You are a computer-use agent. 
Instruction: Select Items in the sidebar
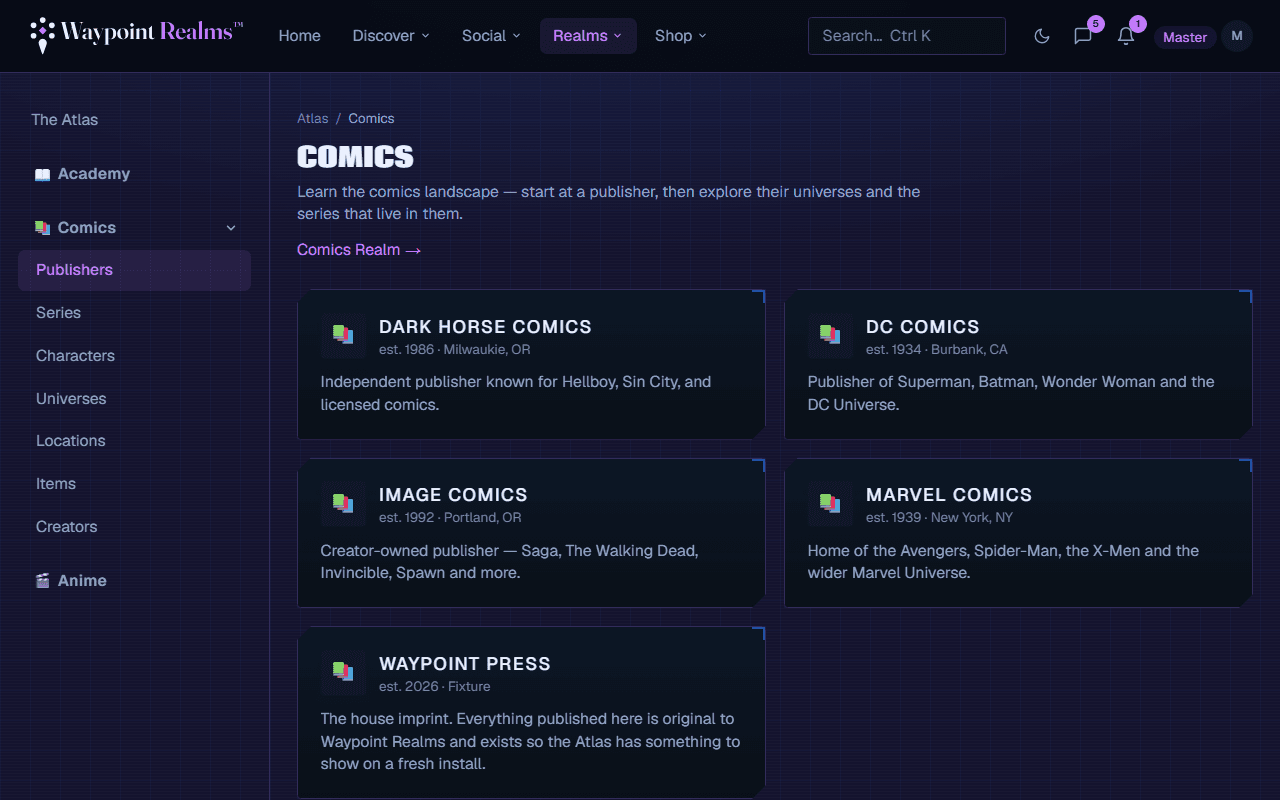click(x=134, y=484)
